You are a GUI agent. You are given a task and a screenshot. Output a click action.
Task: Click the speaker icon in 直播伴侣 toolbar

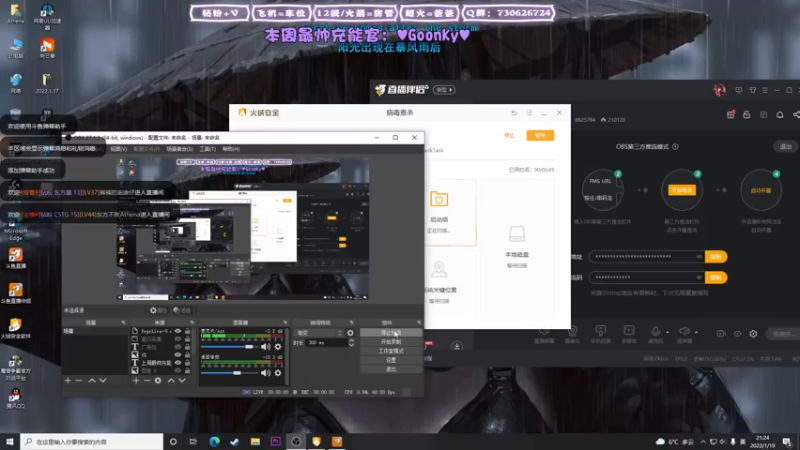(x=684, y=331)
